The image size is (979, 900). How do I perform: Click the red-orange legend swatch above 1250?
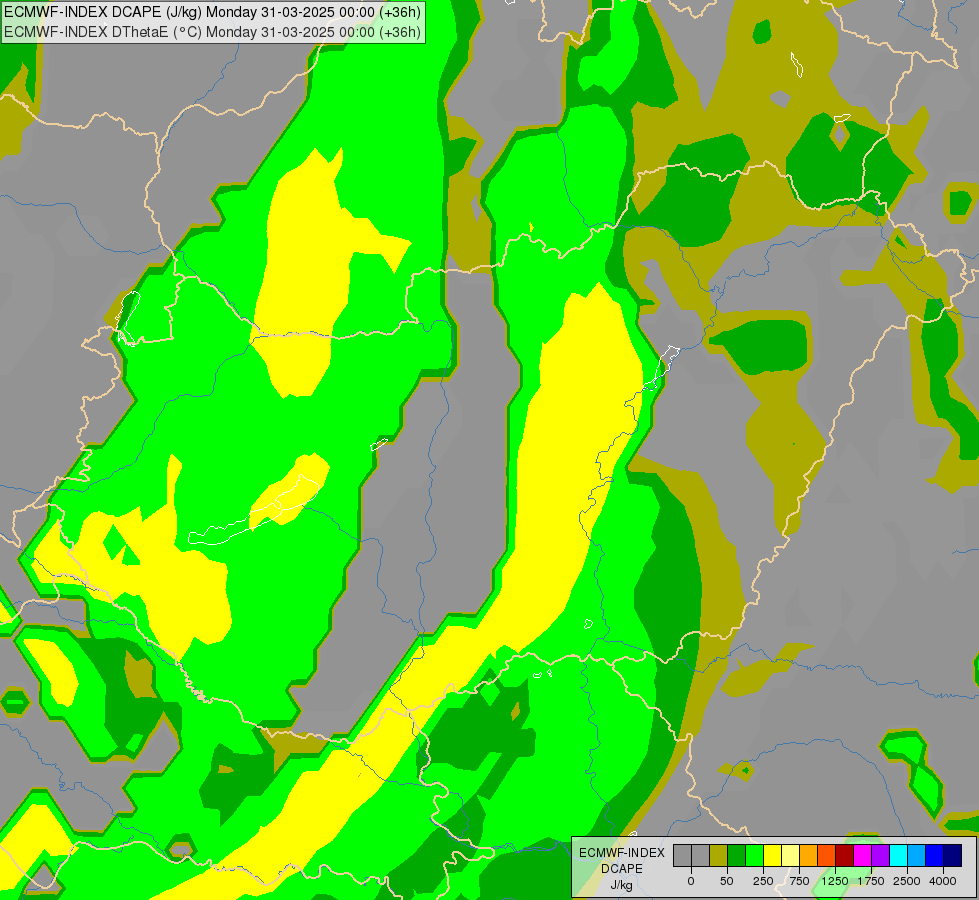pos(827,855)
